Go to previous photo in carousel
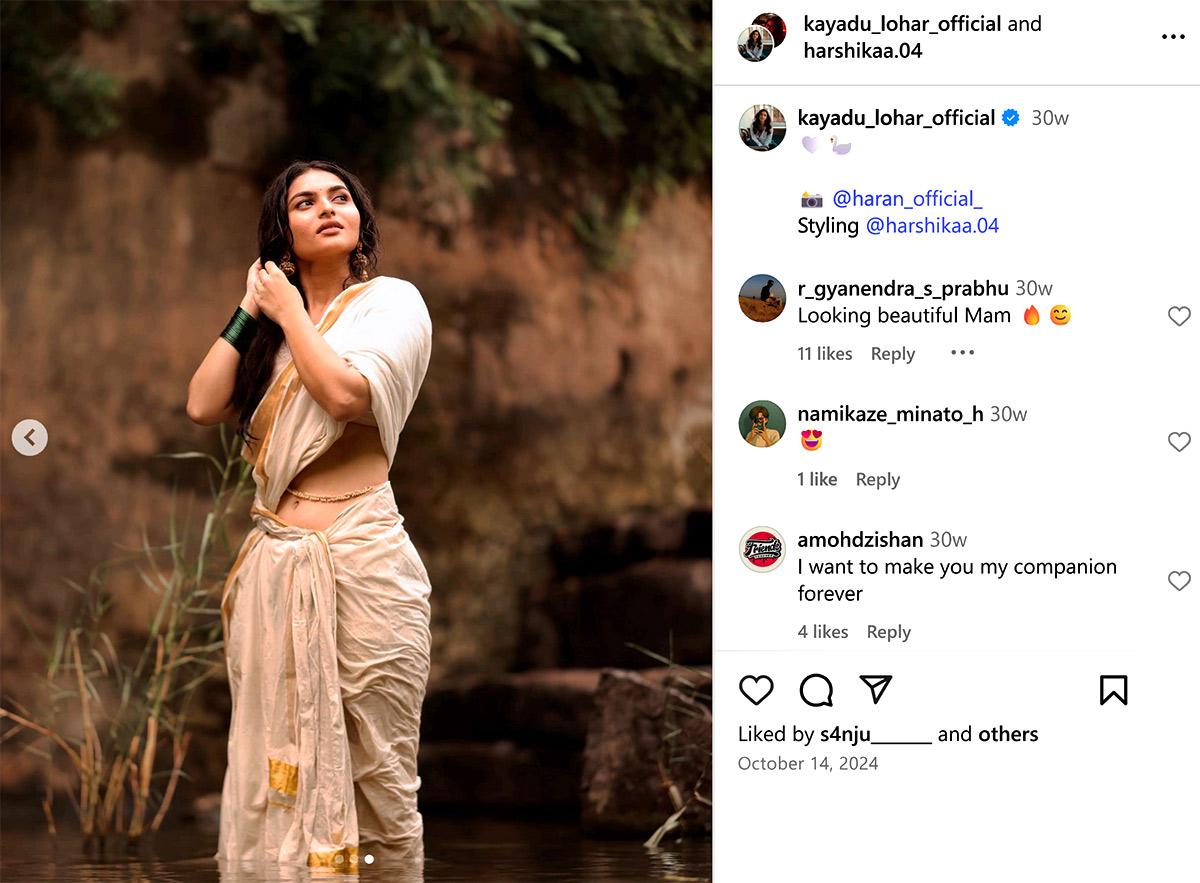The width and height of the screenshot is (1200, 883). point(30,437)
